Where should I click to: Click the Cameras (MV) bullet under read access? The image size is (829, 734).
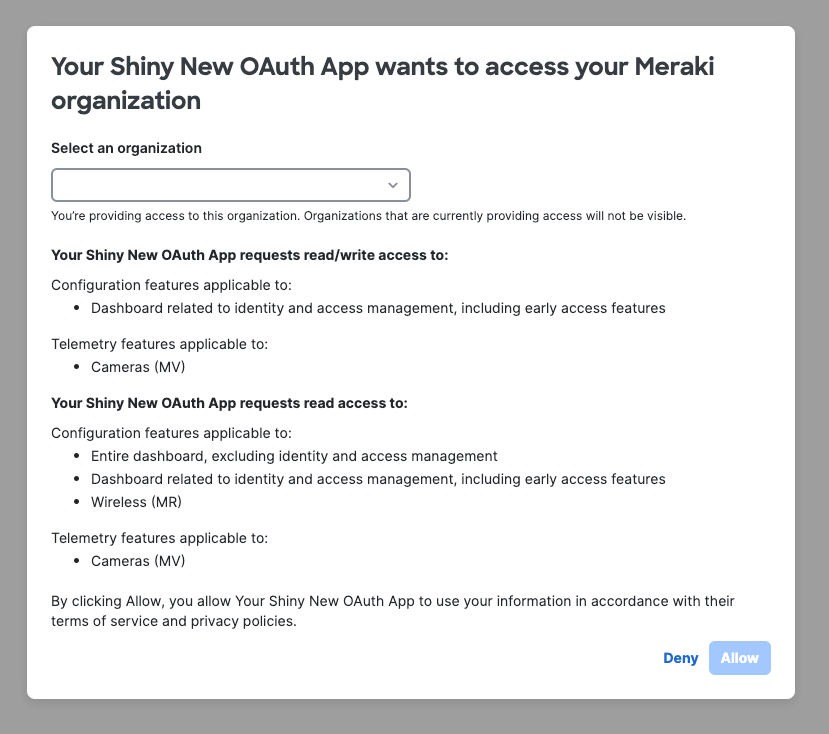point(138,561)
